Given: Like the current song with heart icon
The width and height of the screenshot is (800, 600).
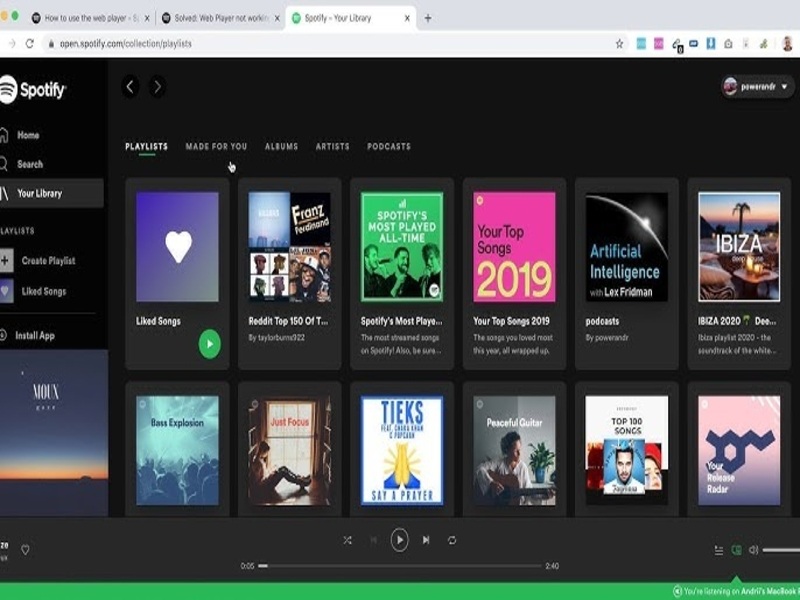Looking at the screenshot, I should (26, 549).
